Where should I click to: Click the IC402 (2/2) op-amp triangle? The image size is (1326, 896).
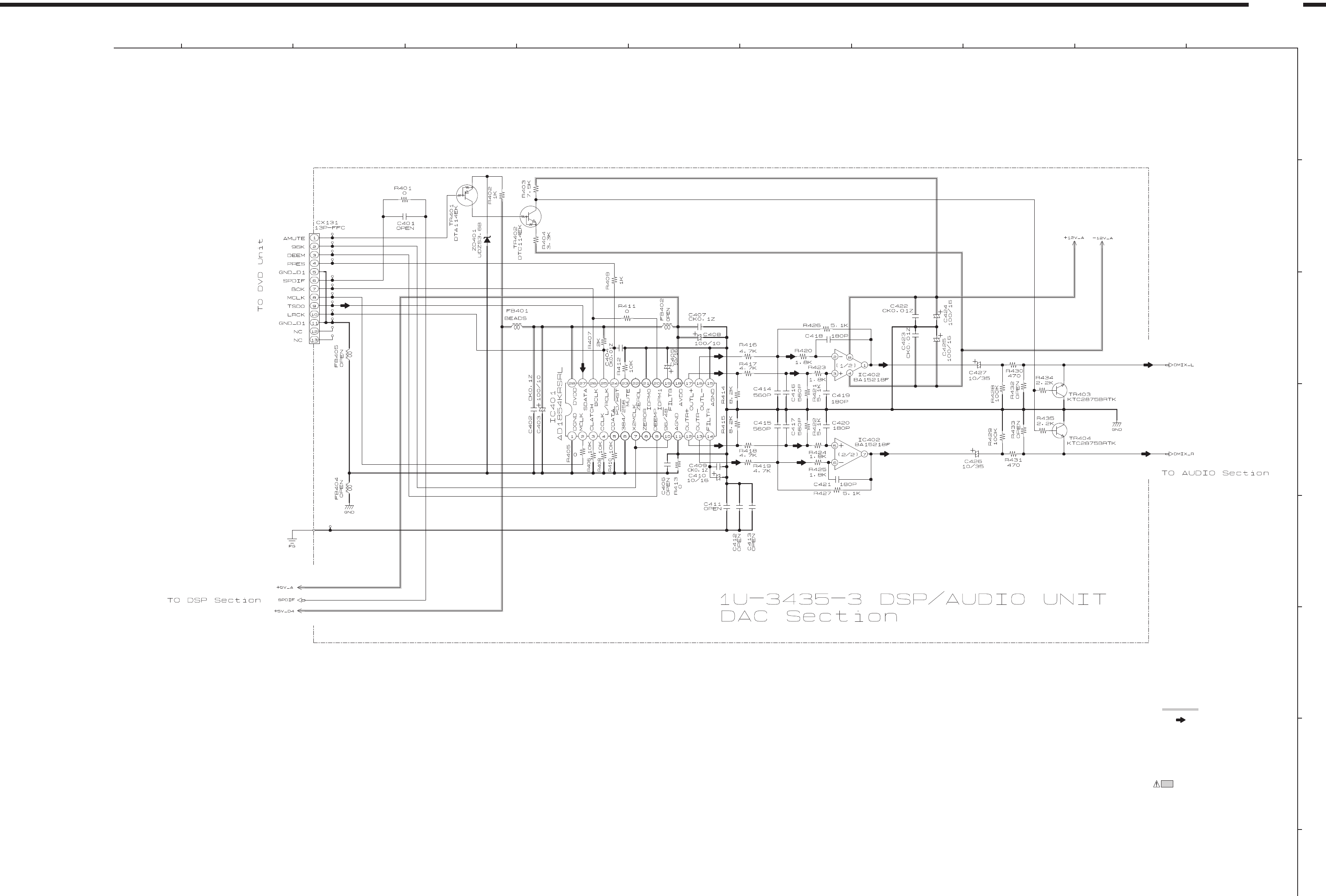click(848, 454)
